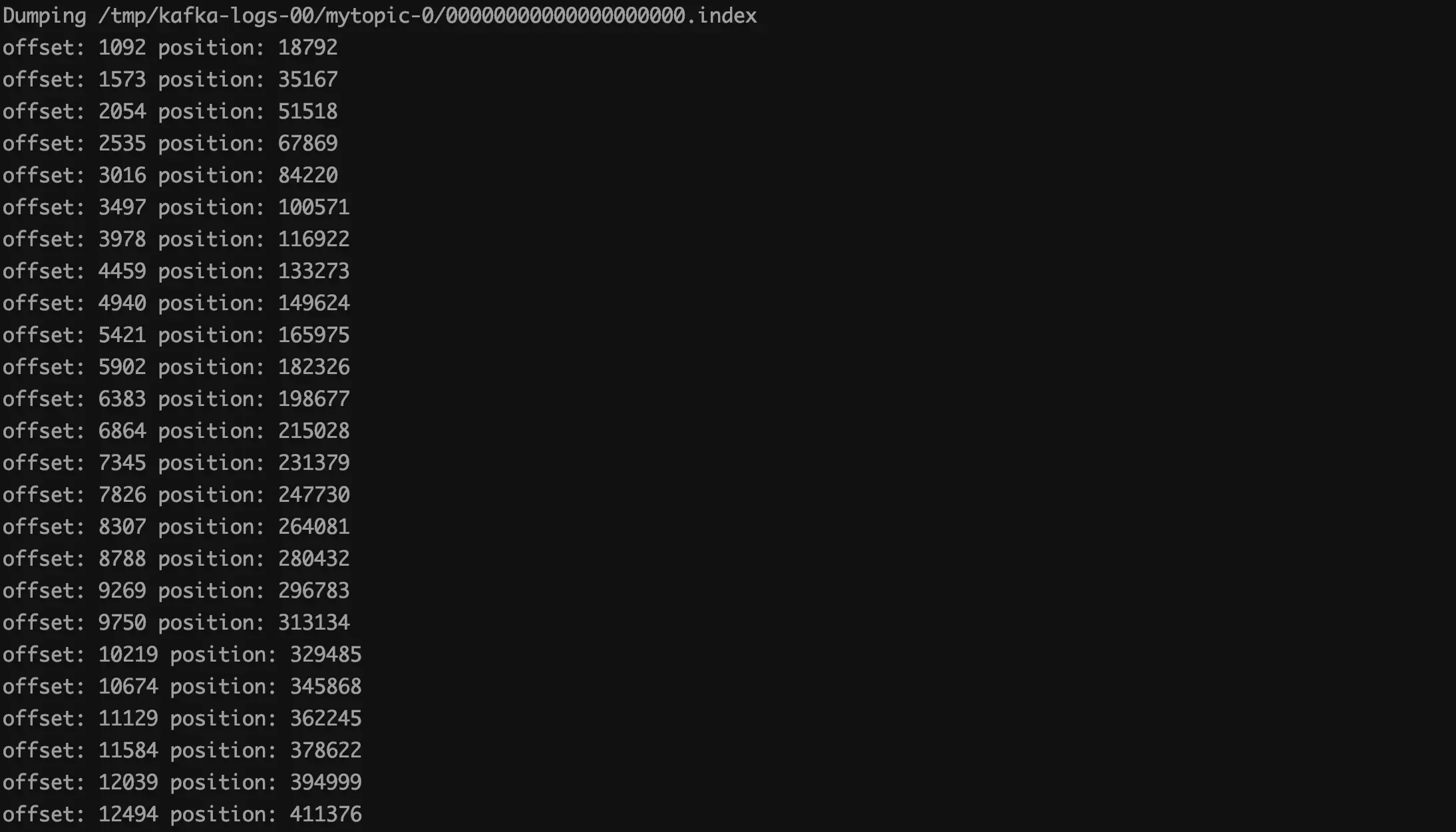1456x832 pixels.
Task: Click position value 116922
Action: click(313, 239)
